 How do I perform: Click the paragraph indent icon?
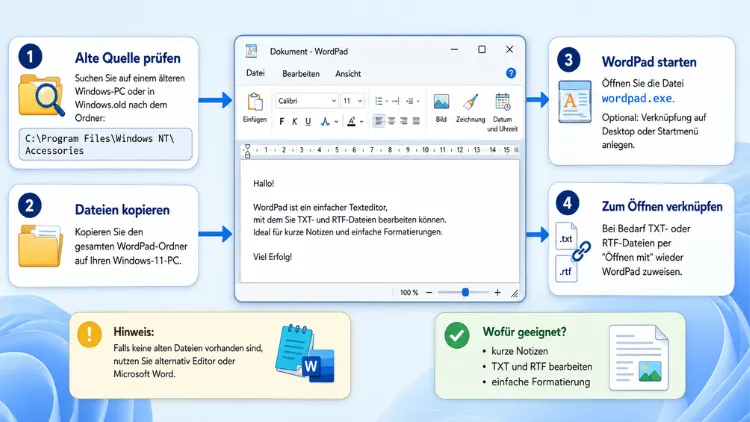(x=409, y=101)
